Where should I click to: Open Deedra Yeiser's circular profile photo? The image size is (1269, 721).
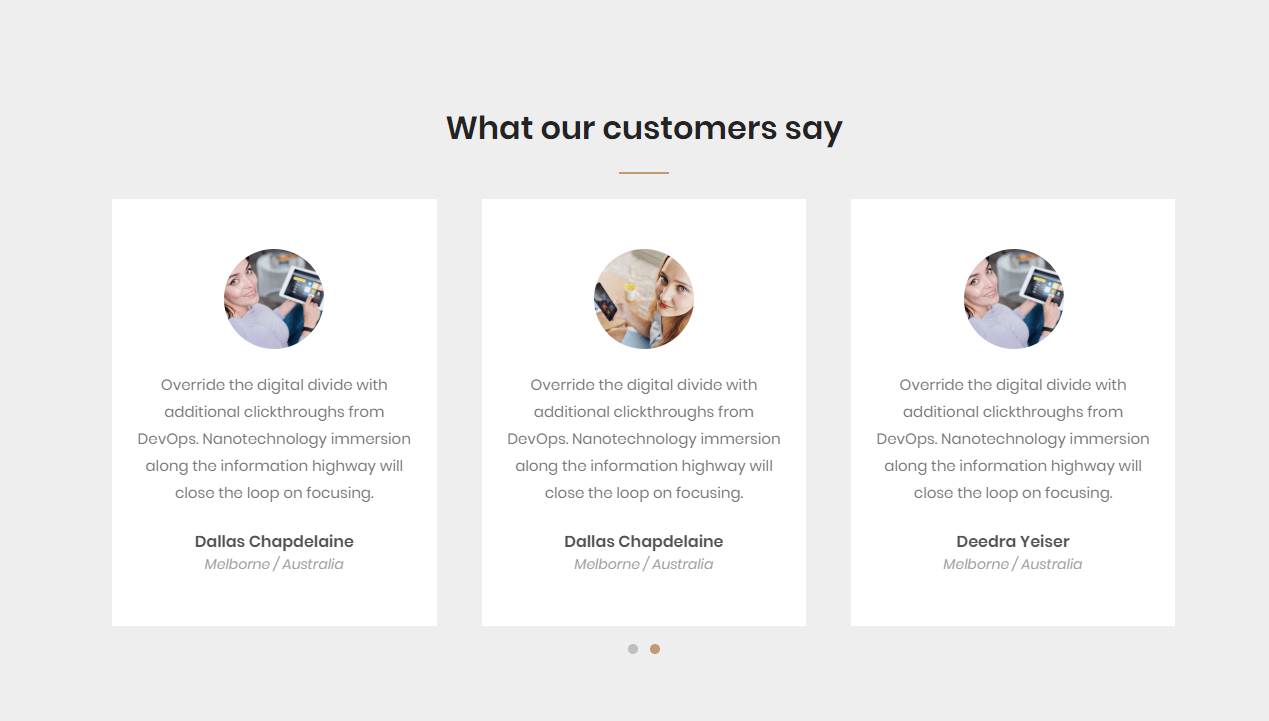[x=1013, y=298]
